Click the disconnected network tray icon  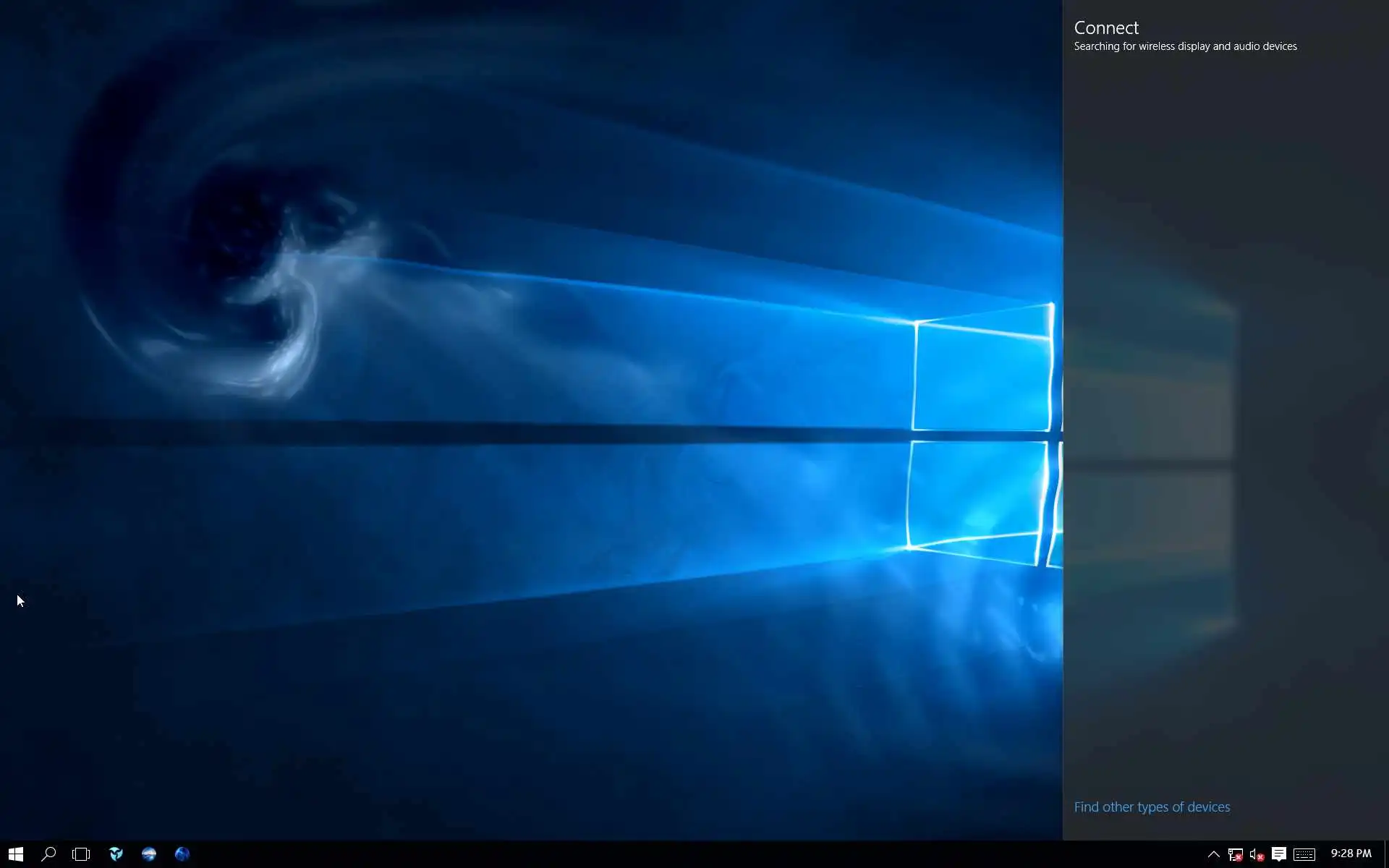1235,855
